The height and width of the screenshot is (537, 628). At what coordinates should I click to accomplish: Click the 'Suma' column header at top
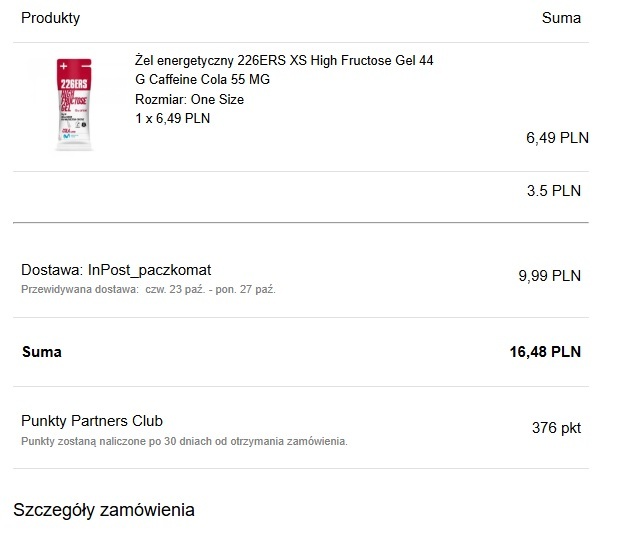click(x=561, y=18)
